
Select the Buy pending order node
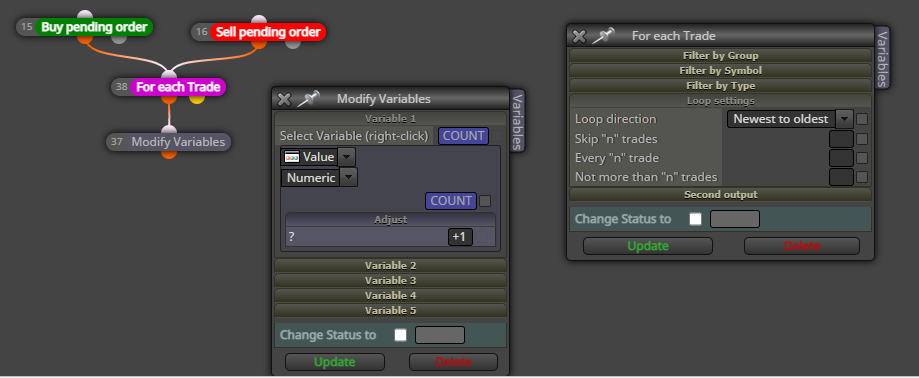point(94,28)
